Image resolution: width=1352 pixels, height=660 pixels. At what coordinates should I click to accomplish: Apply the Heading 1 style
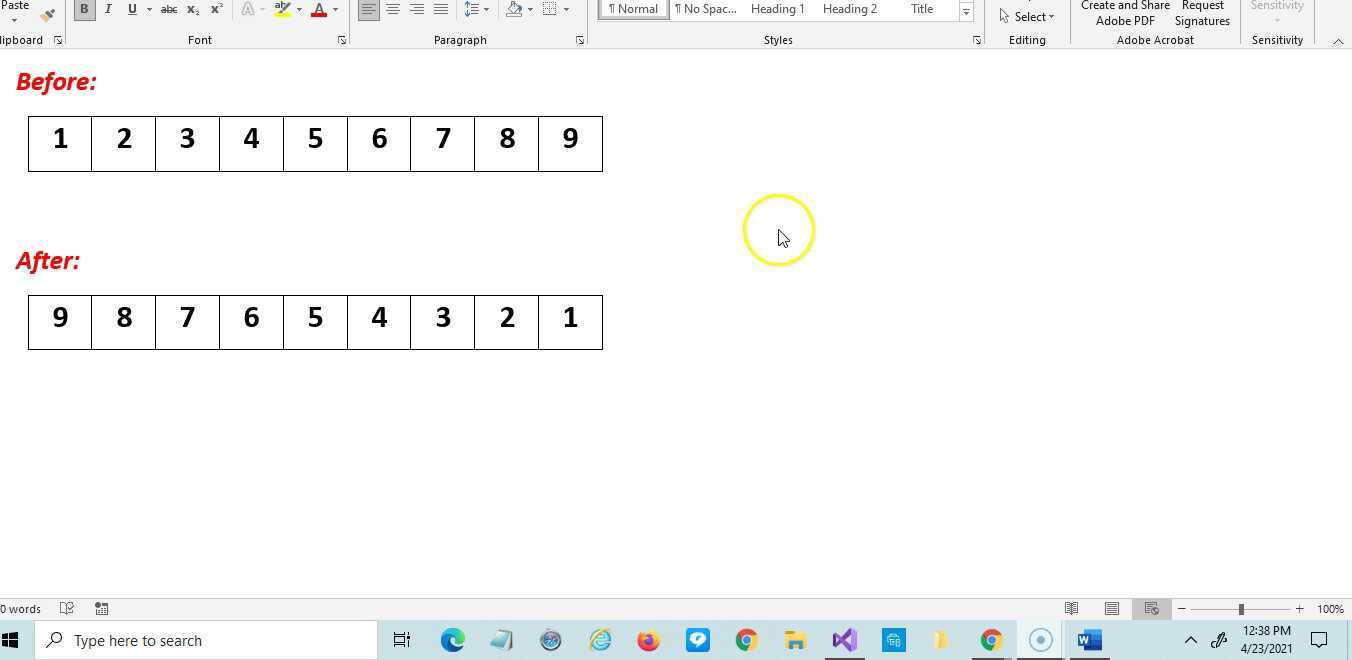(777, 9)
